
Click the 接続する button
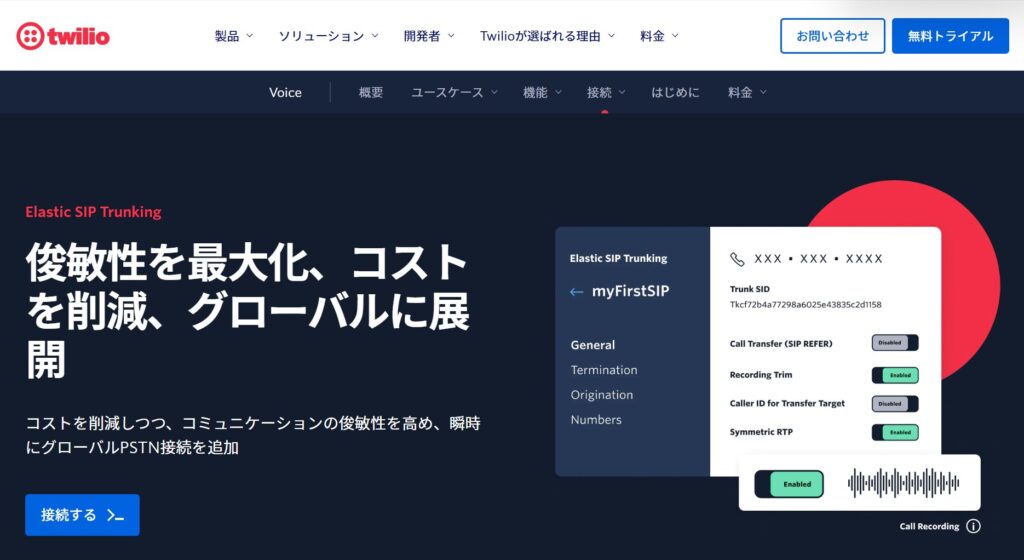click(82, 515)
